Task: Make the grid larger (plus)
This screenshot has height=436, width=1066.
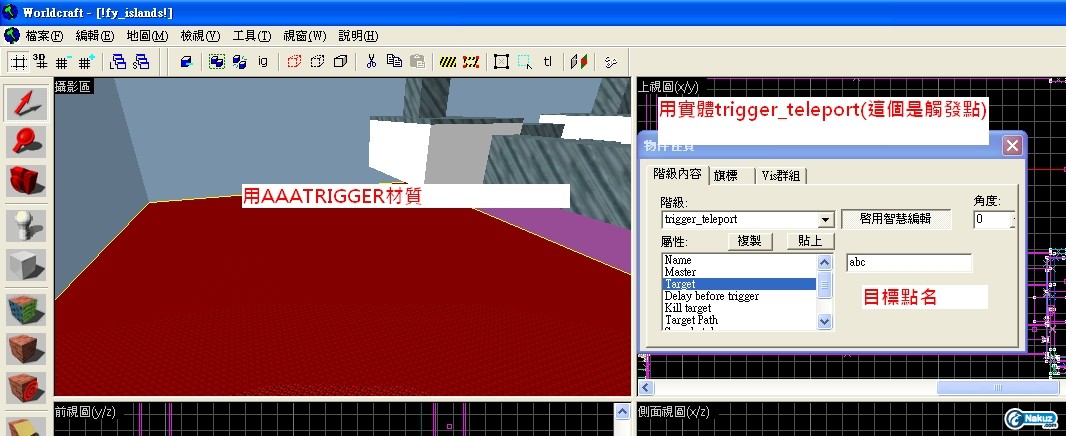Action: [x=86, y=63]
